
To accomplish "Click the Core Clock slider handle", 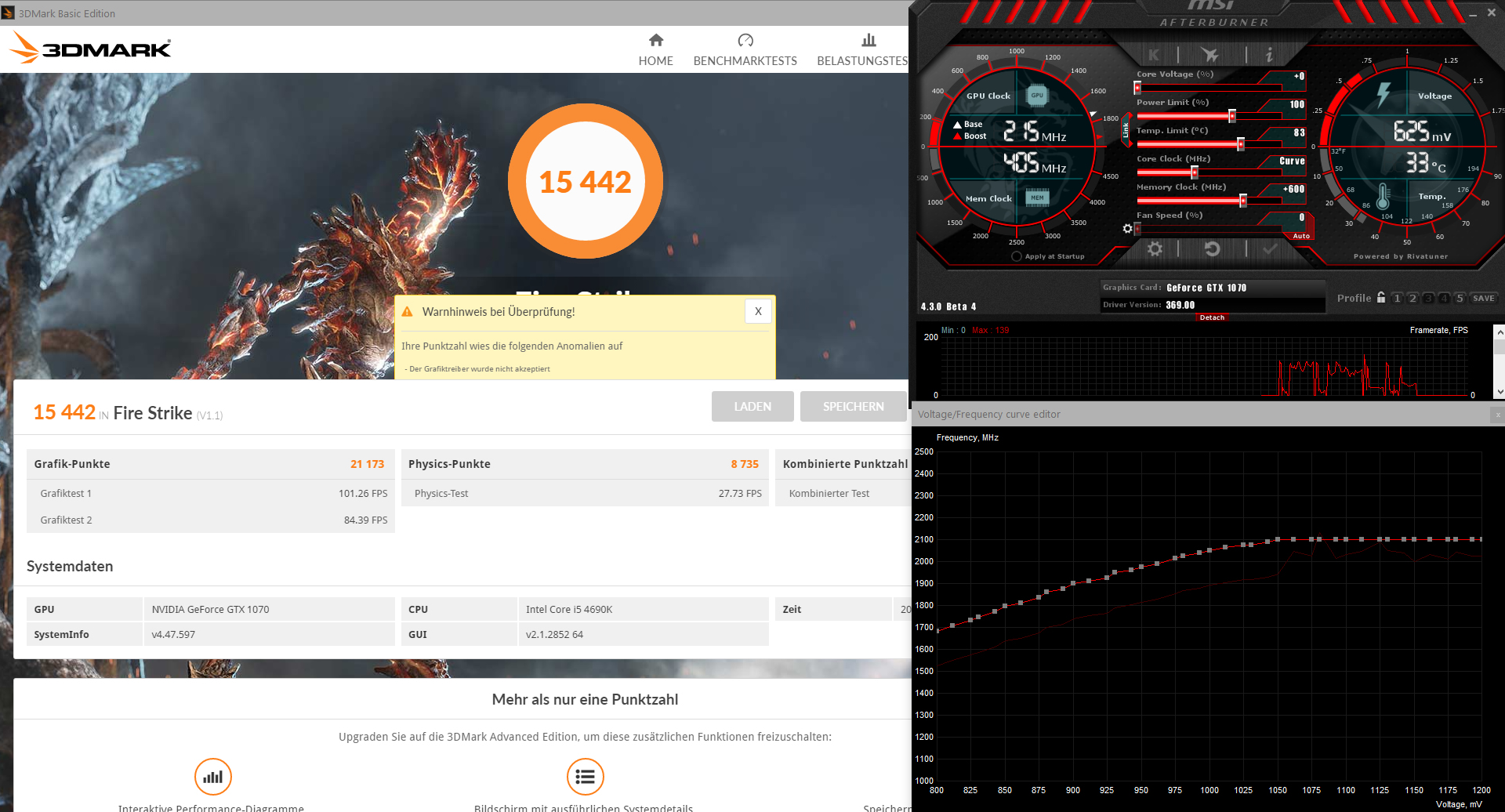I will [1195, 172].
